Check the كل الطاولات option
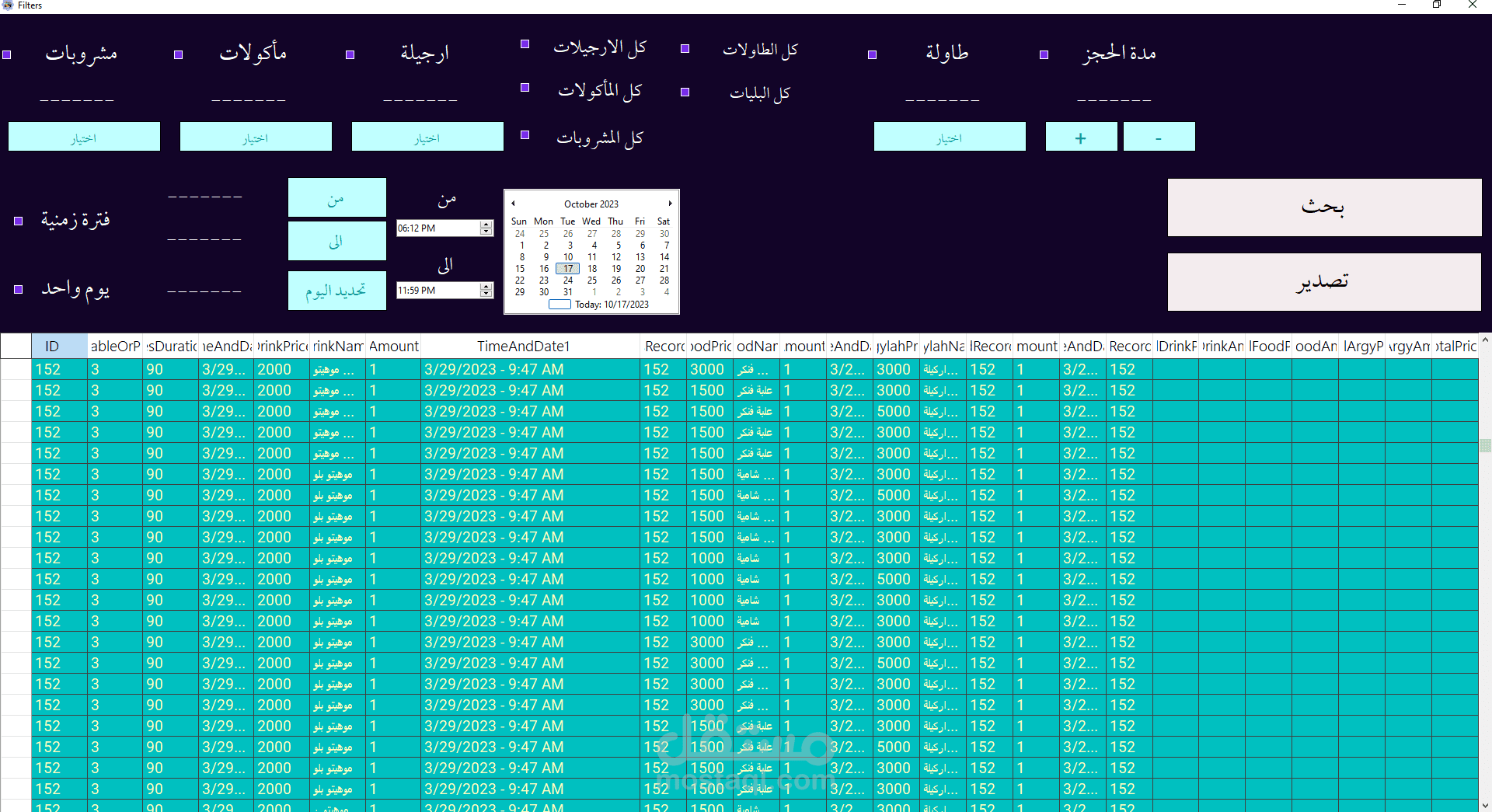Viewport: 1492px width, 812px height. click(x=685, y=49)
